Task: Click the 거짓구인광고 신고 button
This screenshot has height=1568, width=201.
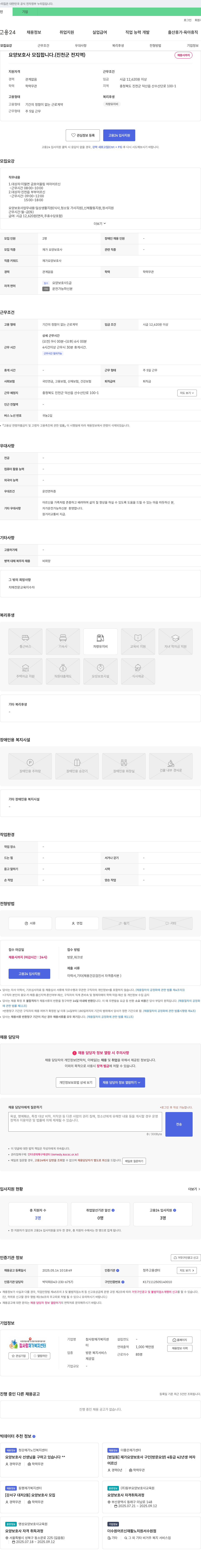Action: (x=185, y=1257)
